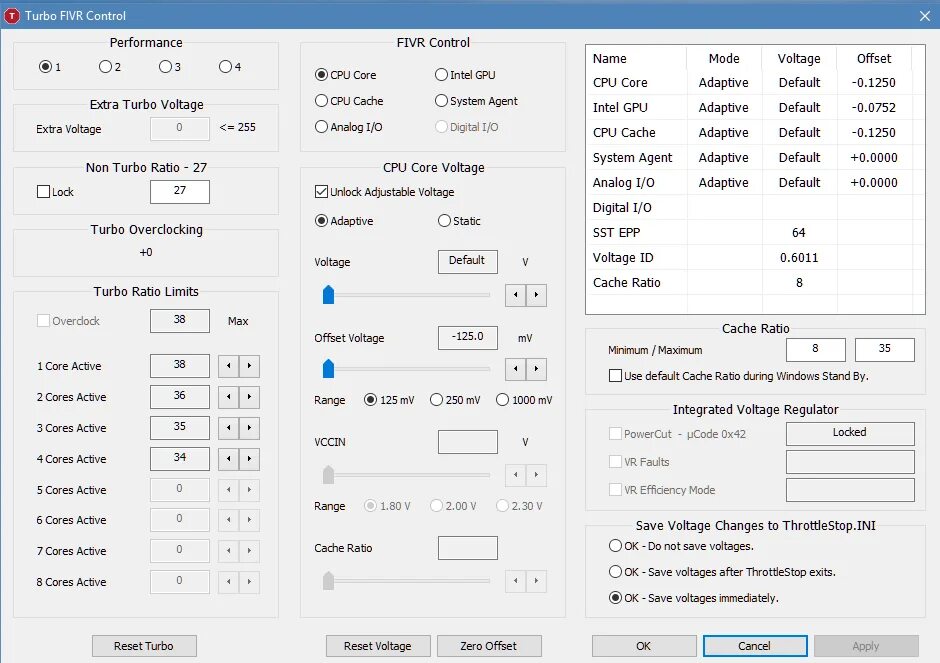Increase the 4 Cores Active ratio arrow
The width and height of the screenshot is (940, 663).
[x=249, y=459]
